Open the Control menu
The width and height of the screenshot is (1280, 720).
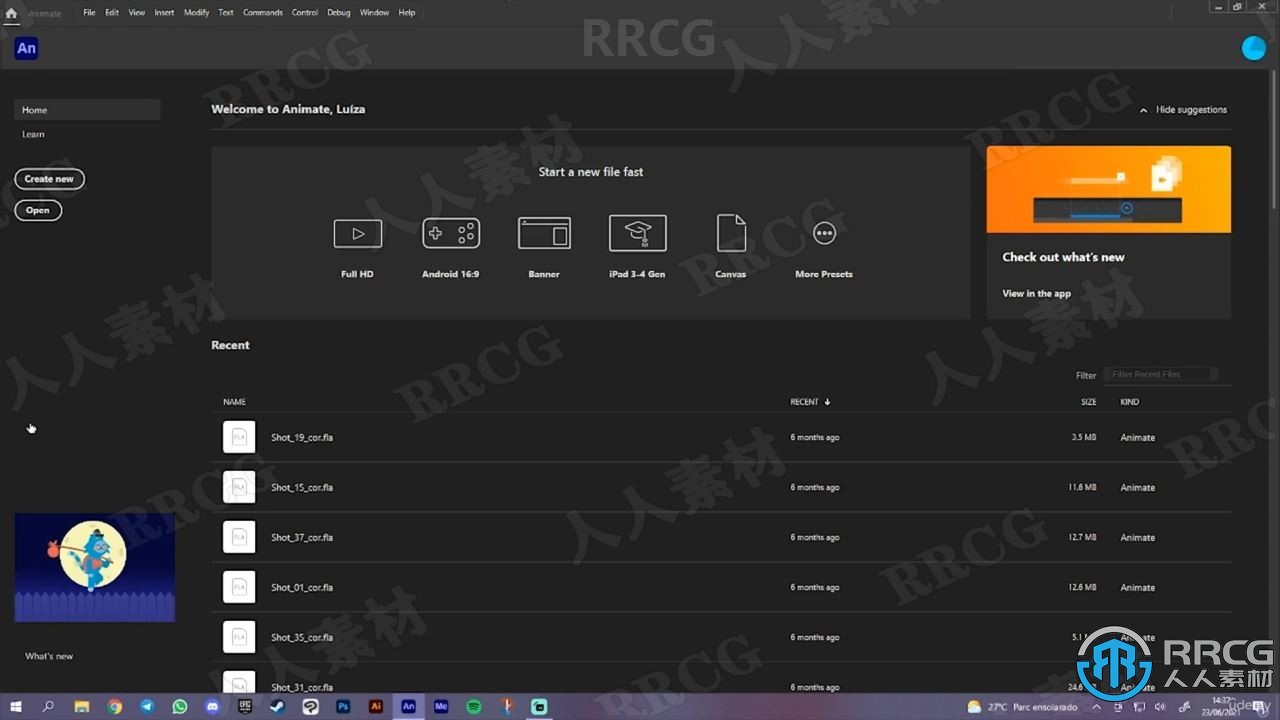pyautogui.click(x=305, y=13)
